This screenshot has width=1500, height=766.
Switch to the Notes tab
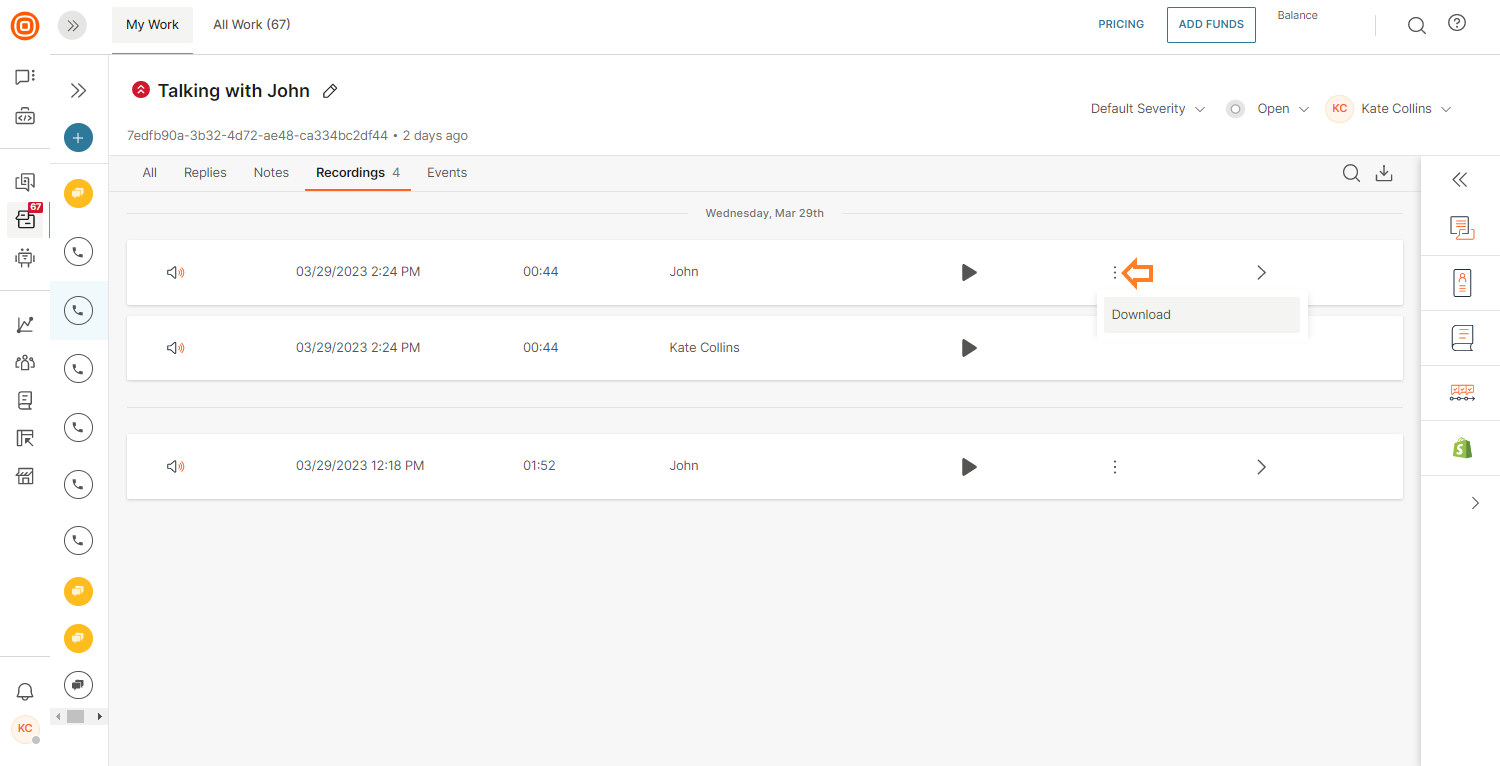coord(271,173)
